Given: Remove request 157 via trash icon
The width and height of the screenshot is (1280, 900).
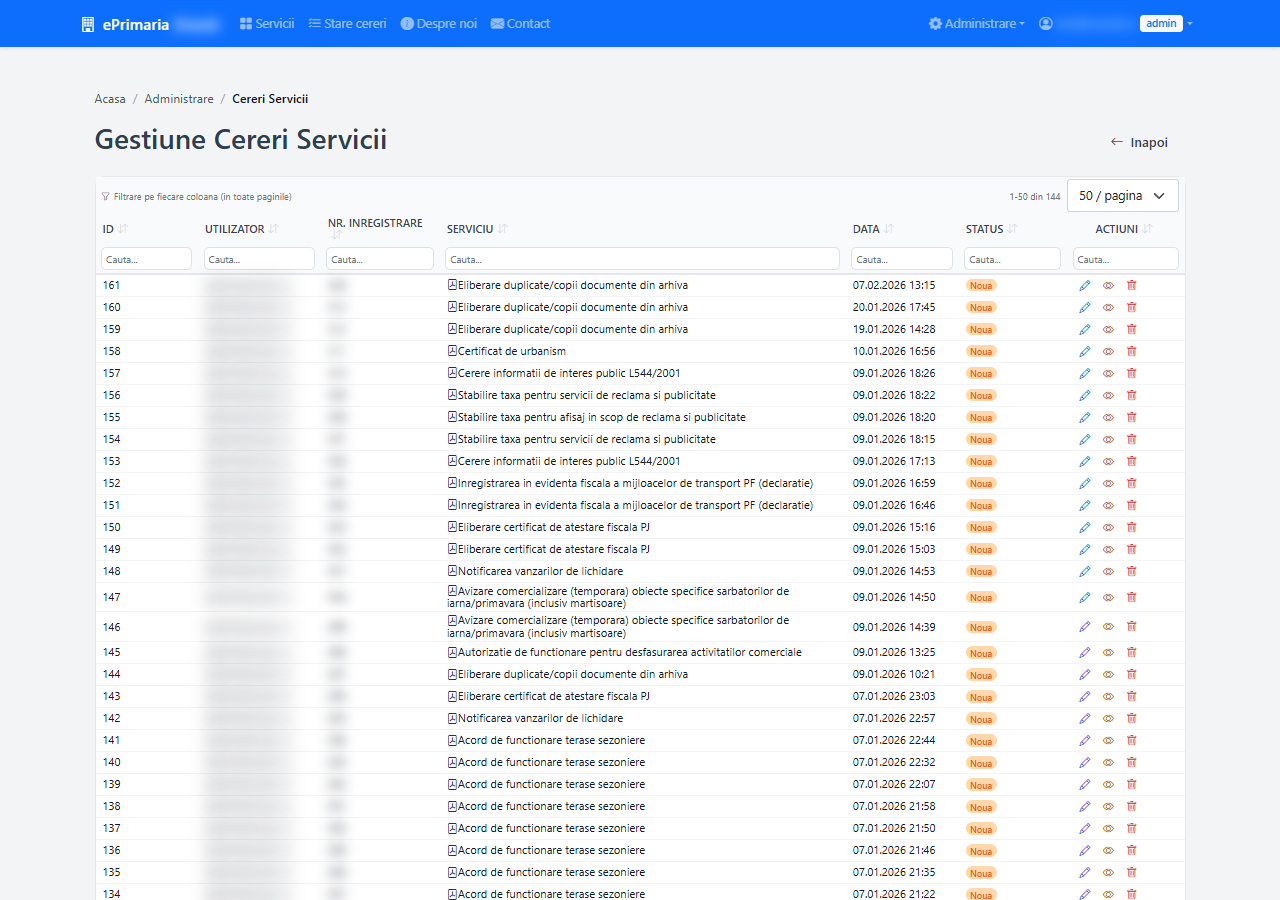Looking at the screenshot, I should click(1132, 373).
